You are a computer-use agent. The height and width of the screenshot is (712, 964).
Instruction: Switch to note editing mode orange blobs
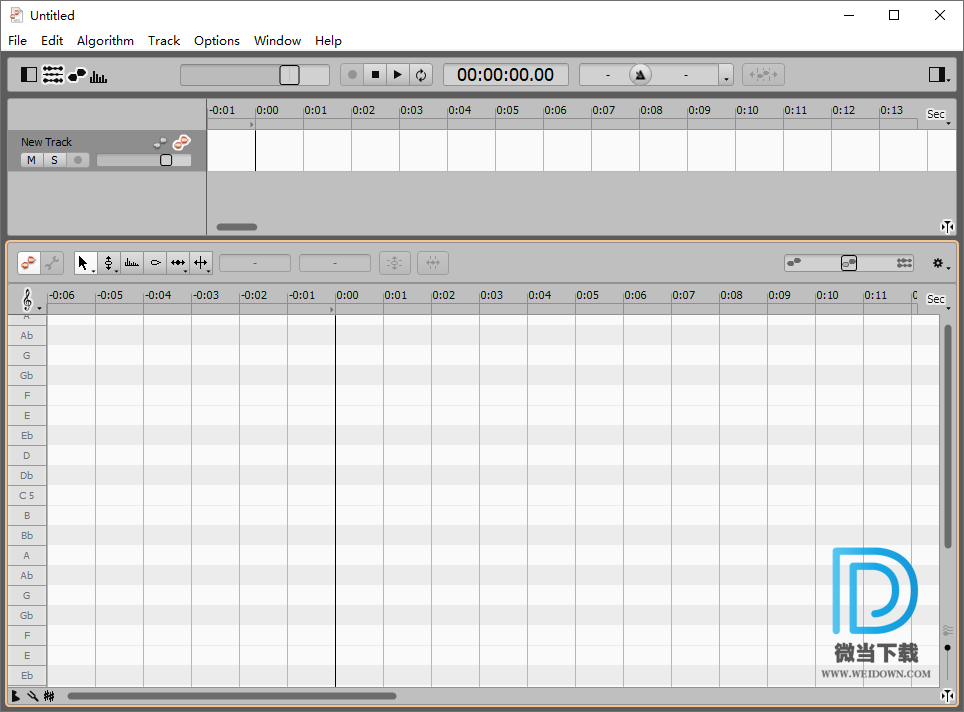pos(28,263)
